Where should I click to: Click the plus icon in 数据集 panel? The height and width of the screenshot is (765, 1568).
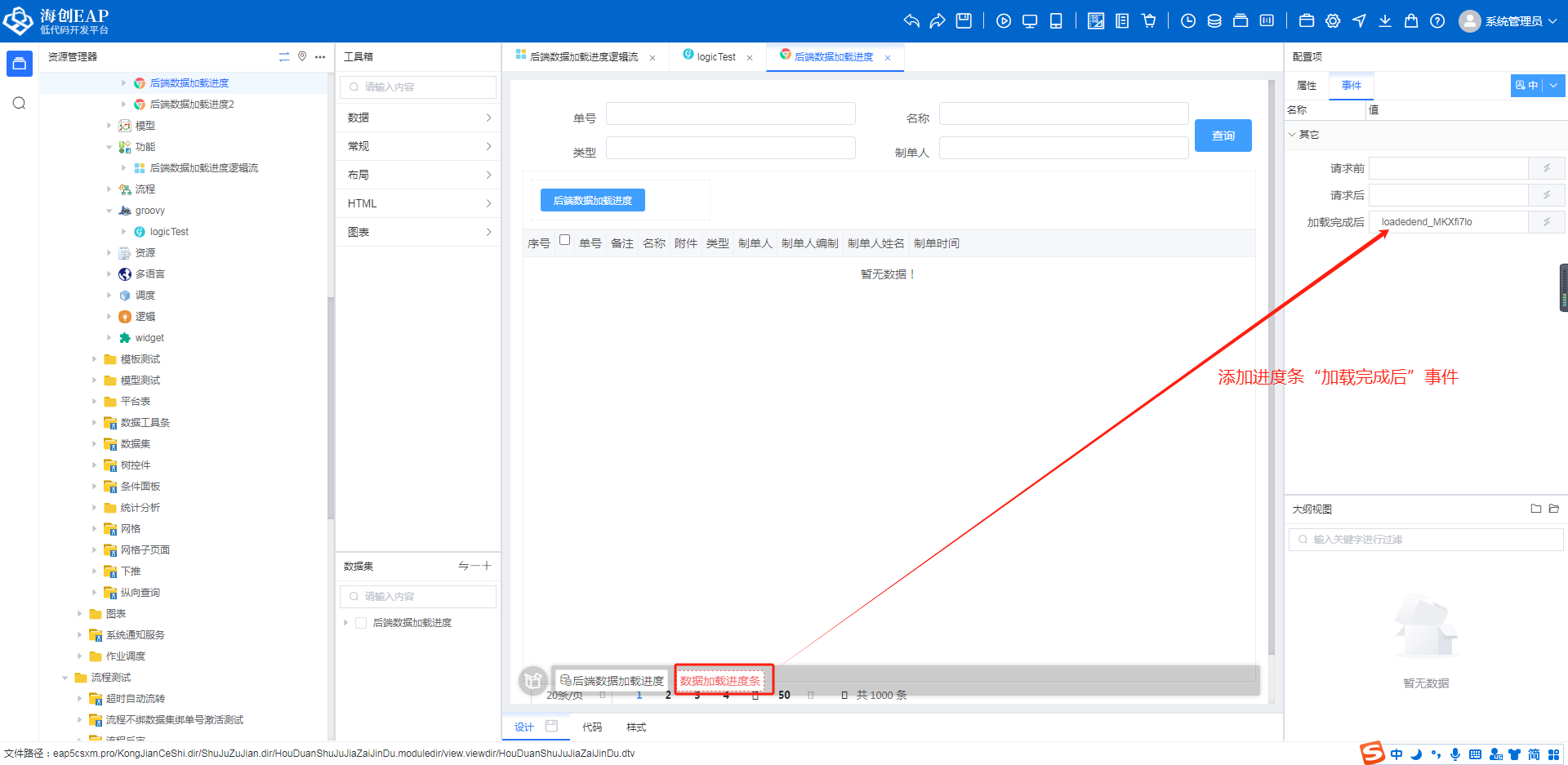click(487, 566)
